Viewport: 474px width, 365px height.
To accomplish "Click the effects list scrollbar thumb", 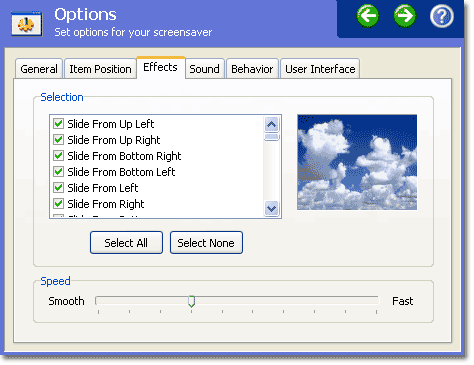I will 272,137.
